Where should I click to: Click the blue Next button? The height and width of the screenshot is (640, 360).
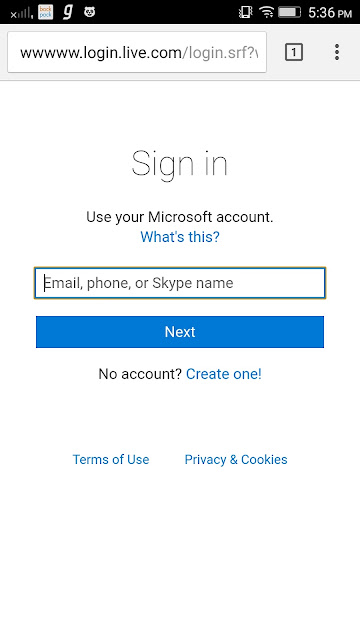180,332
